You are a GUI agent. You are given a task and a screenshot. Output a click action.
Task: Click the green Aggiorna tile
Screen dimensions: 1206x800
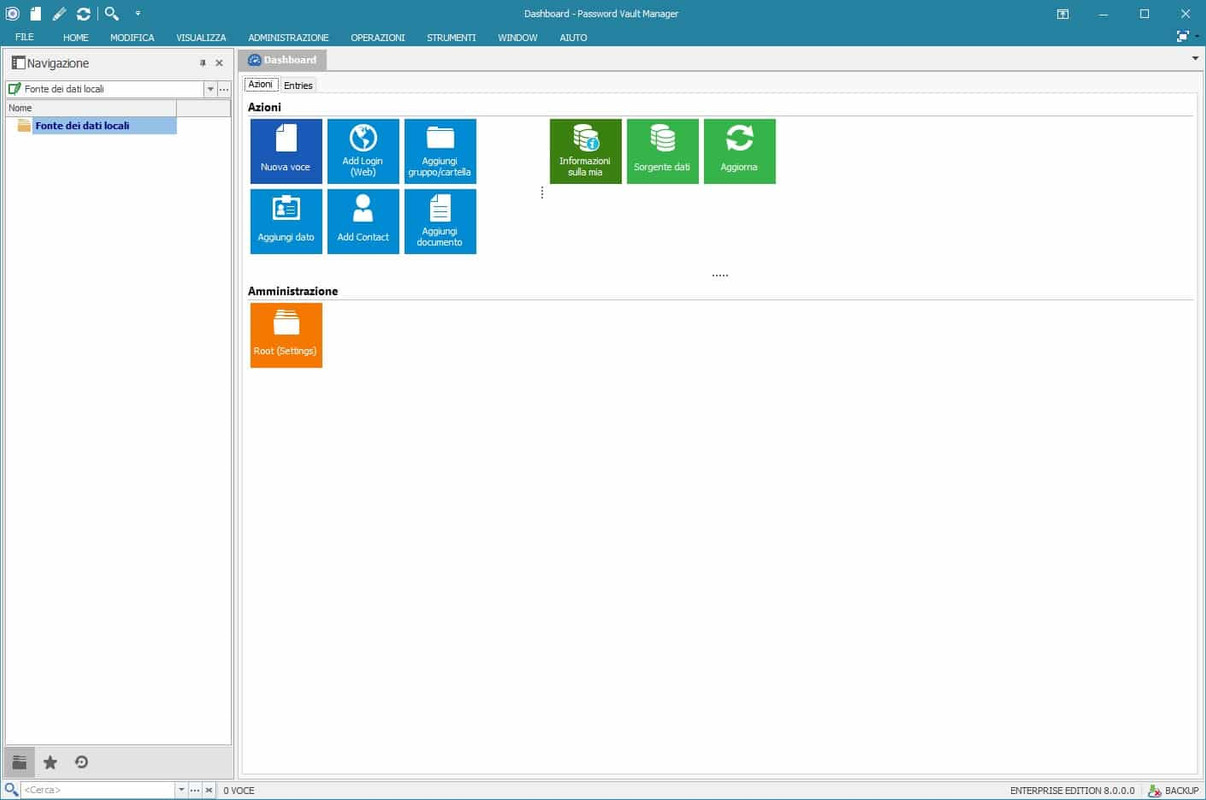point(739,151)
